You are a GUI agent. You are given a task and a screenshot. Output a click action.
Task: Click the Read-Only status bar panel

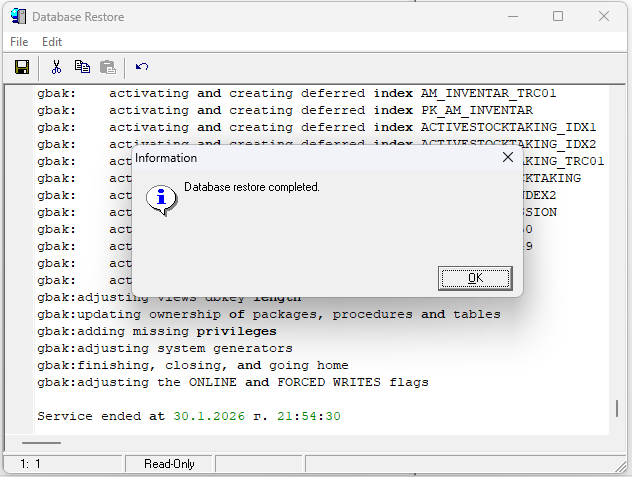pyautogui.click(x=169, y=464)
